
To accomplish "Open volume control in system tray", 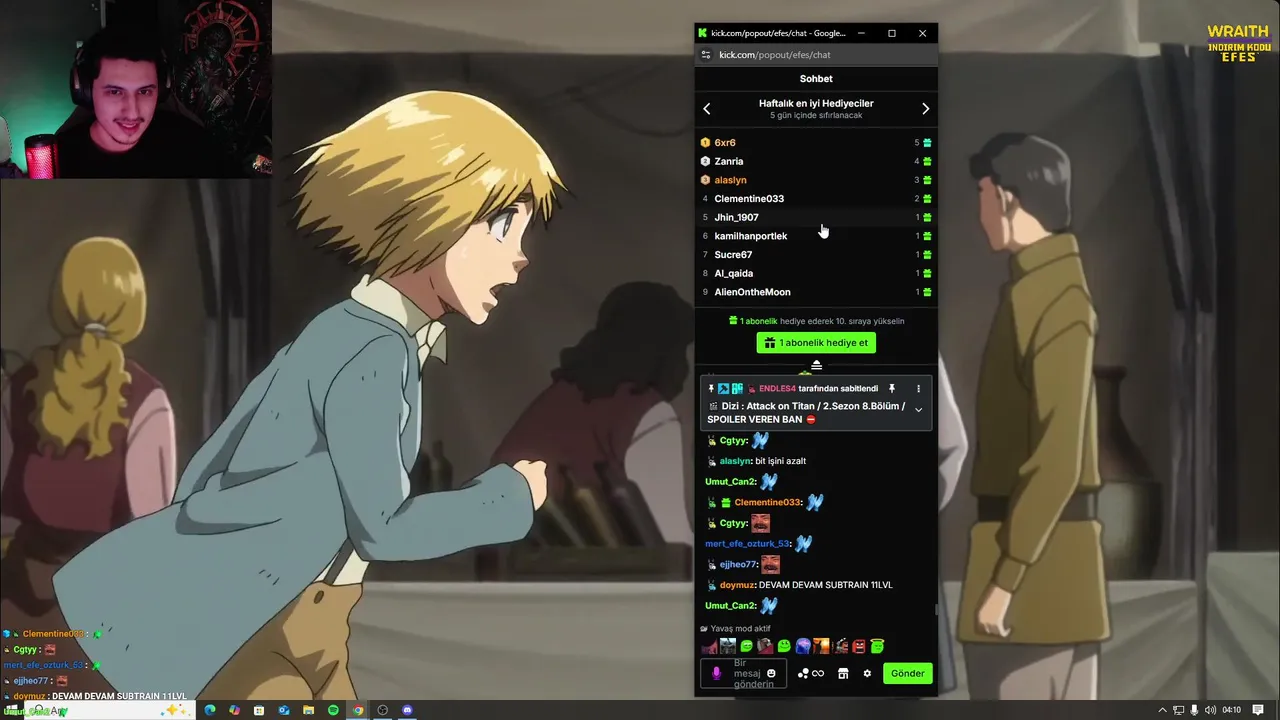I will point(1211,710).
